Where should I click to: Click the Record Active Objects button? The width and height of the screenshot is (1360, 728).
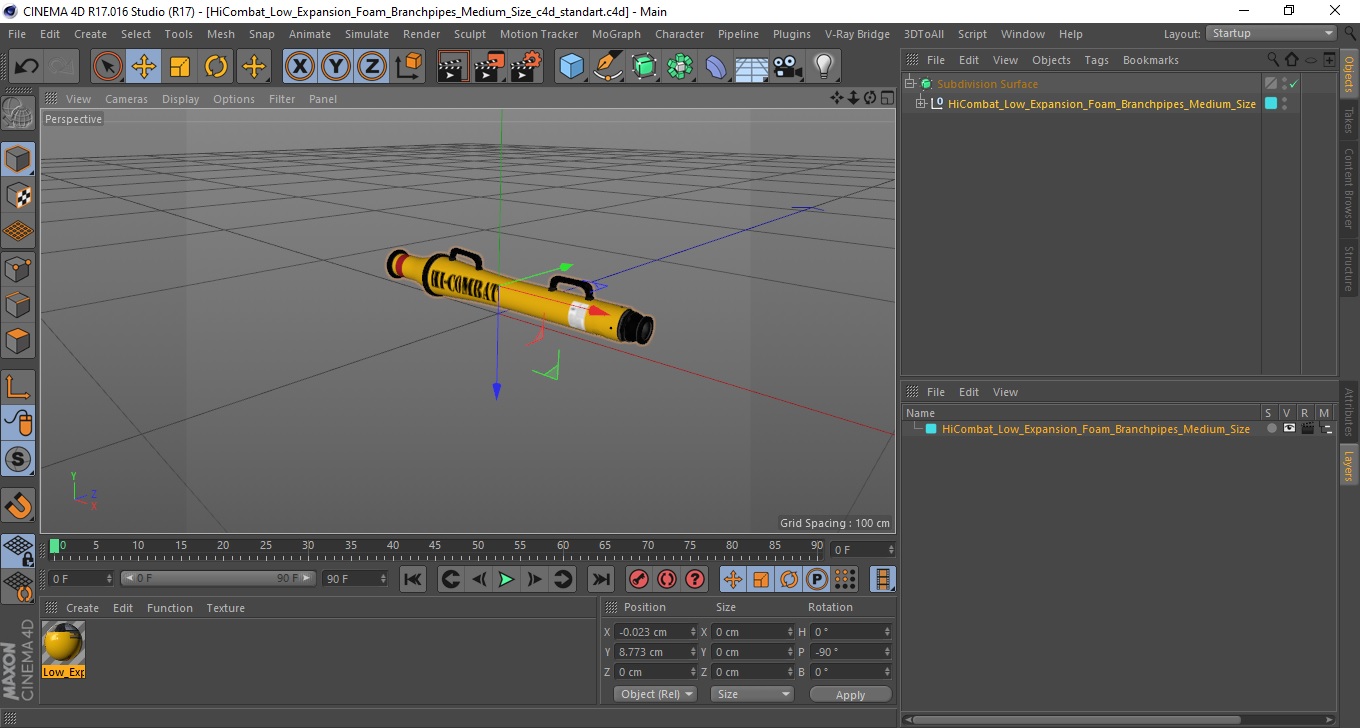tap(639, 579)
